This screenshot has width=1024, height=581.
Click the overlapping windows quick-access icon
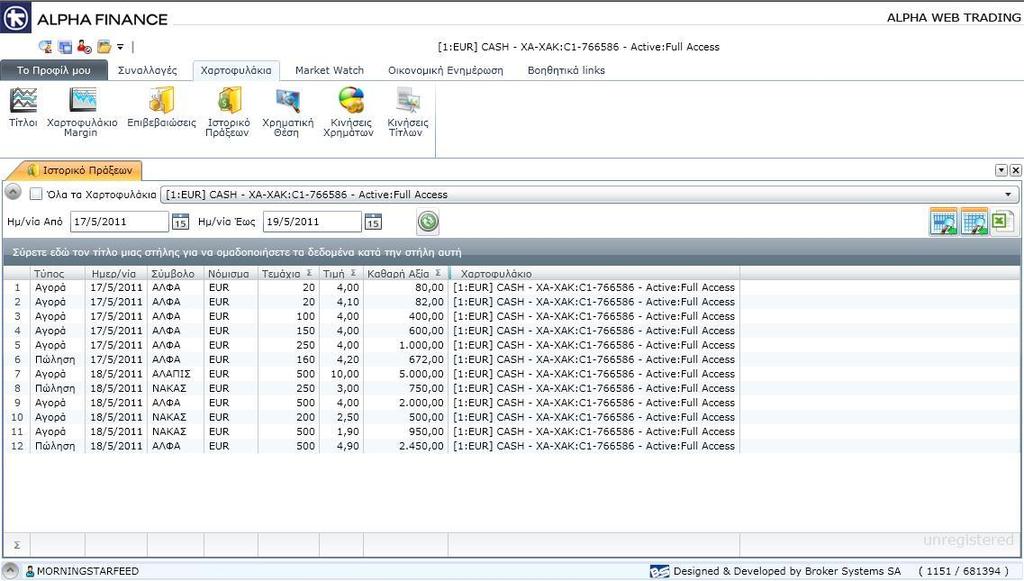click(x=65, y=47)
